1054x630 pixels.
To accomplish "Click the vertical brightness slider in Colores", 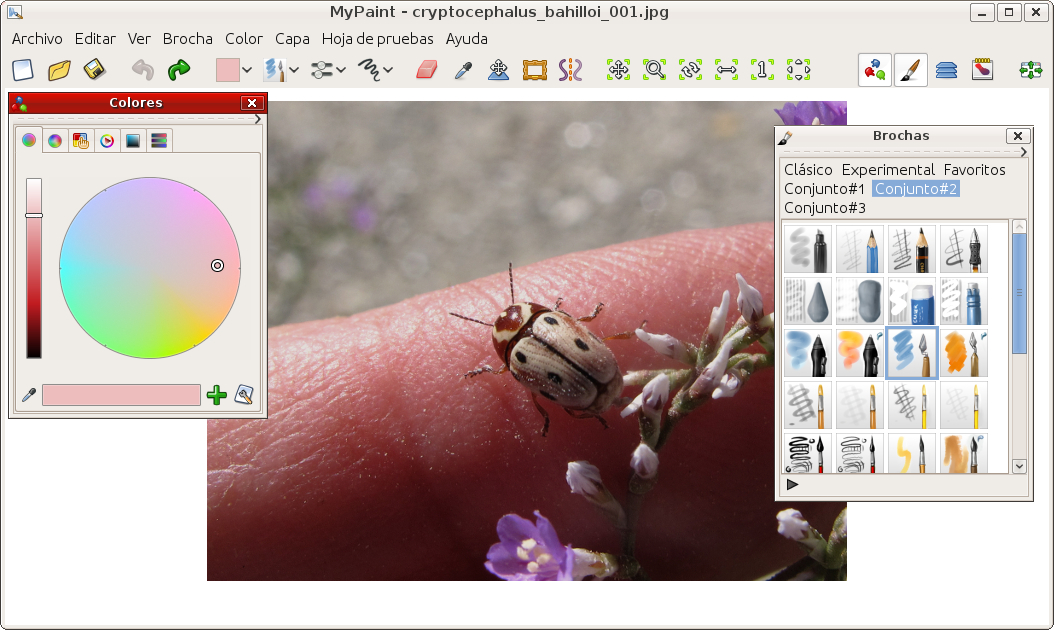I will click(34, 267).
